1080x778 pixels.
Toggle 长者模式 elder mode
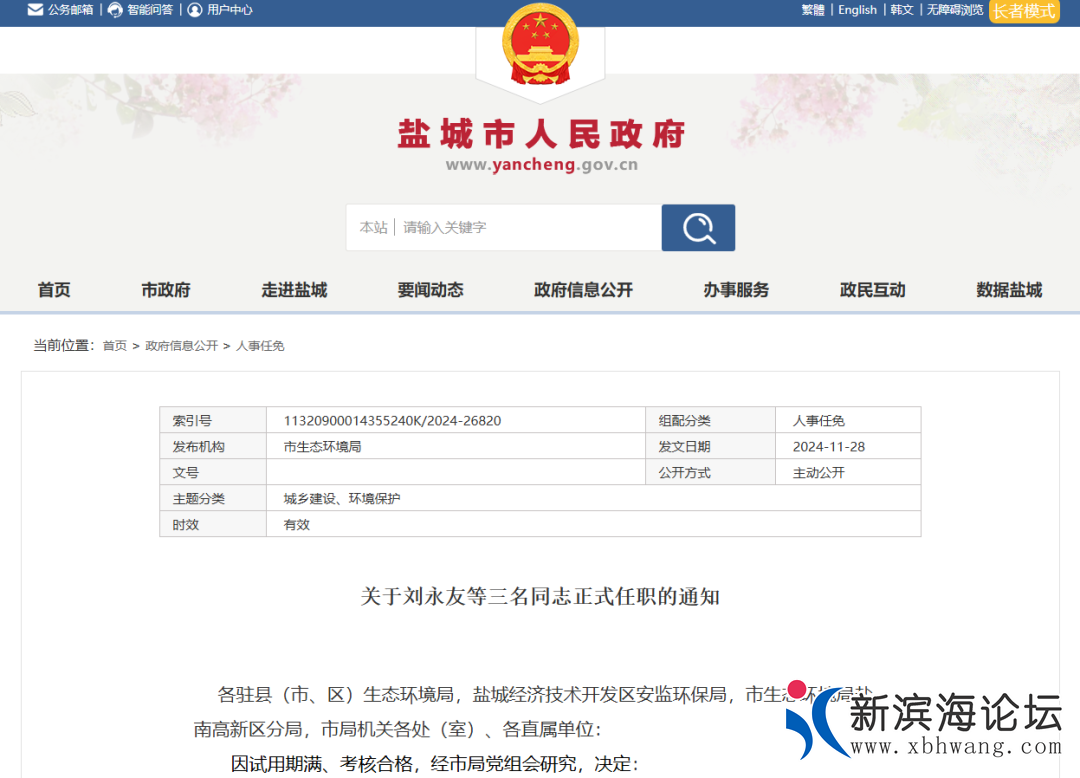1024,11
